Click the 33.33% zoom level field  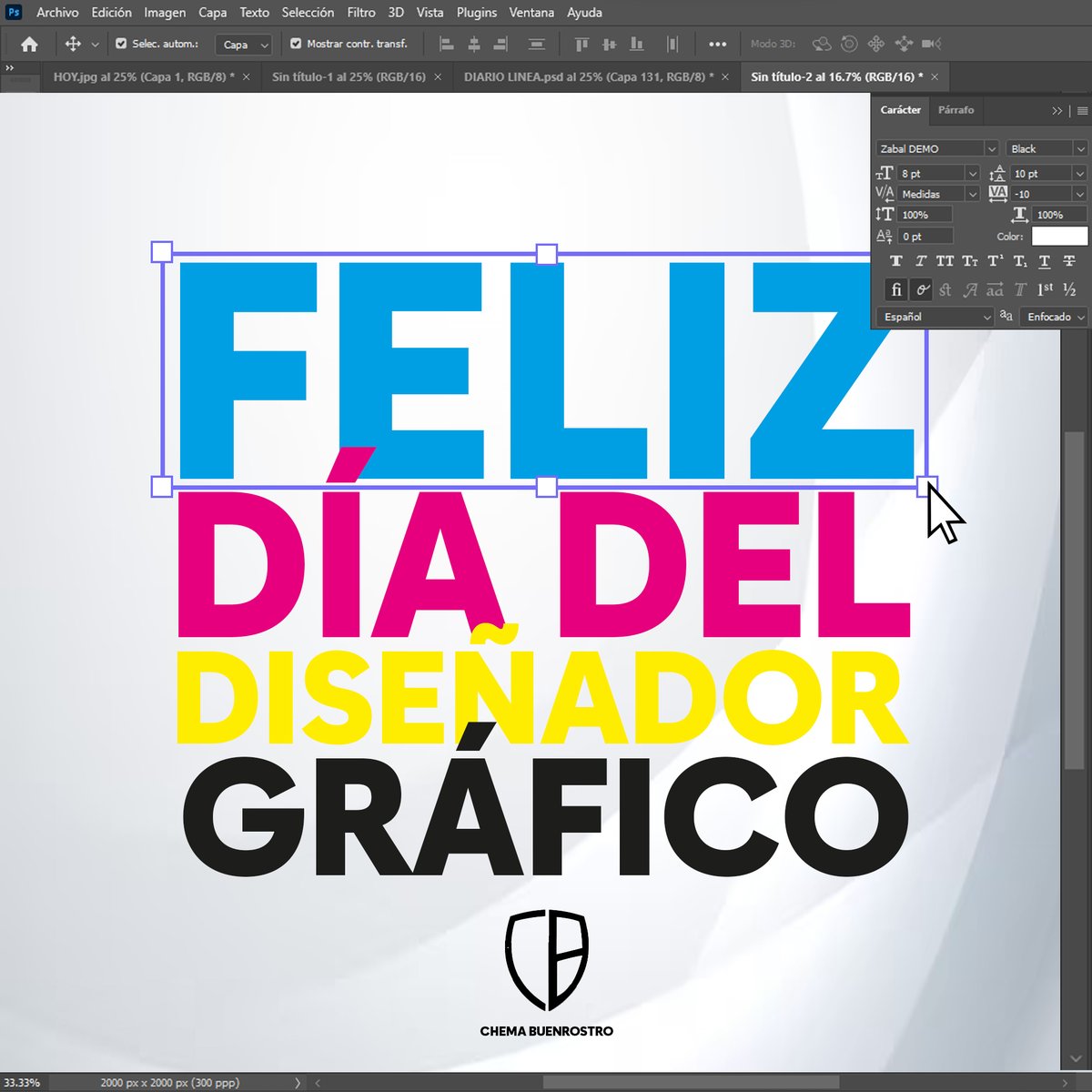[23, 1083]
